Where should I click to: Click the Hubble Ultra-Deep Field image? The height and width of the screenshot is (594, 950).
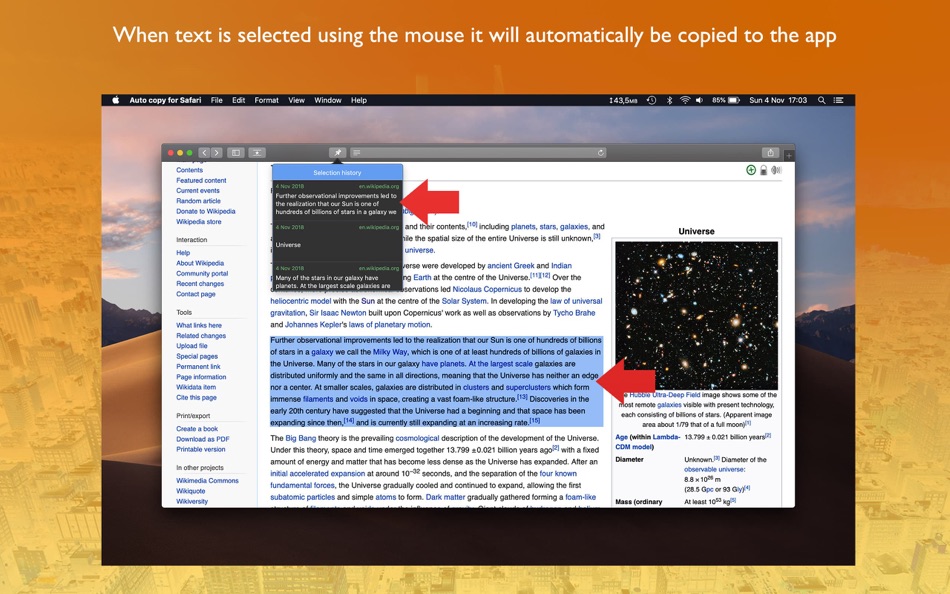[x=696, y=315]
